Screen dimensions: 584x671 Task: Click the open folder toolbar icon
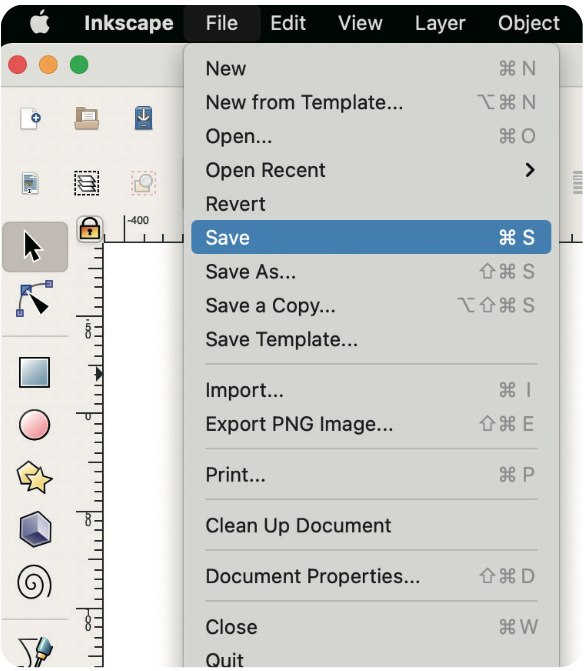pyautogui.click(x=87, y=118)
